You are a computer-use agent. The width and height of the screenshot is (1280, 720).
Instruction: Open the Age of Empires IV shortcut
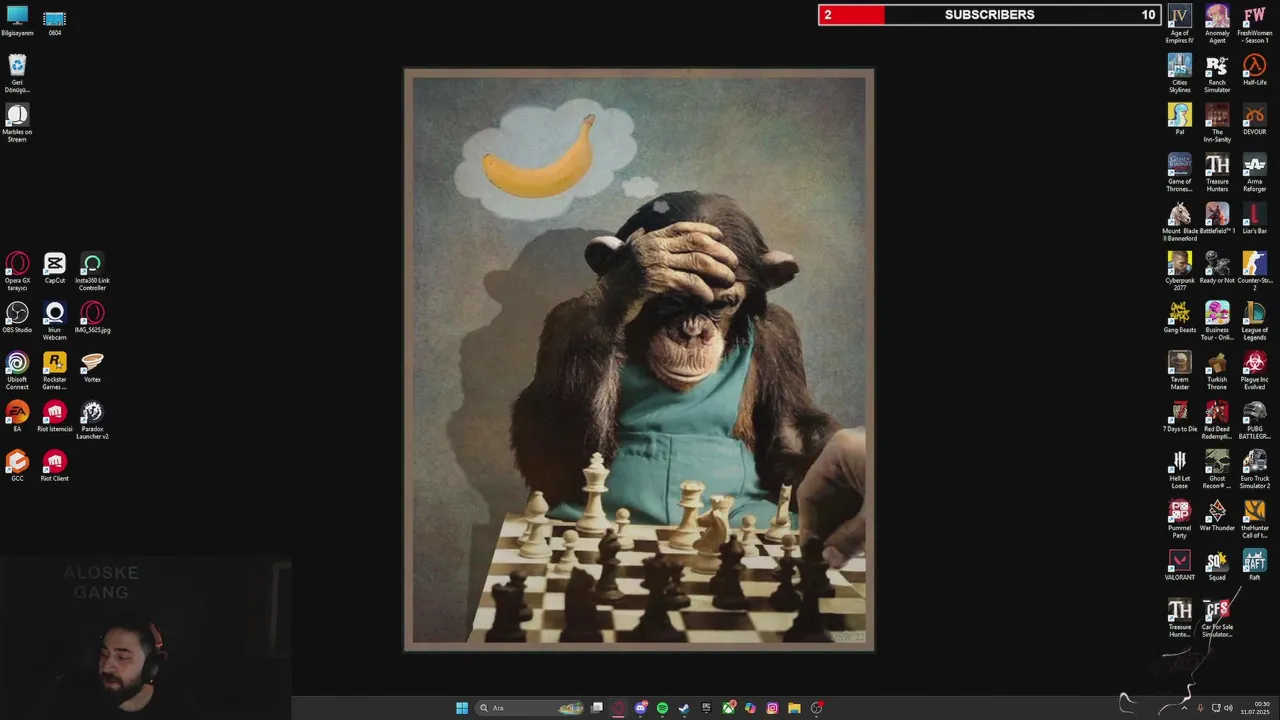(x=1180, y=24)
